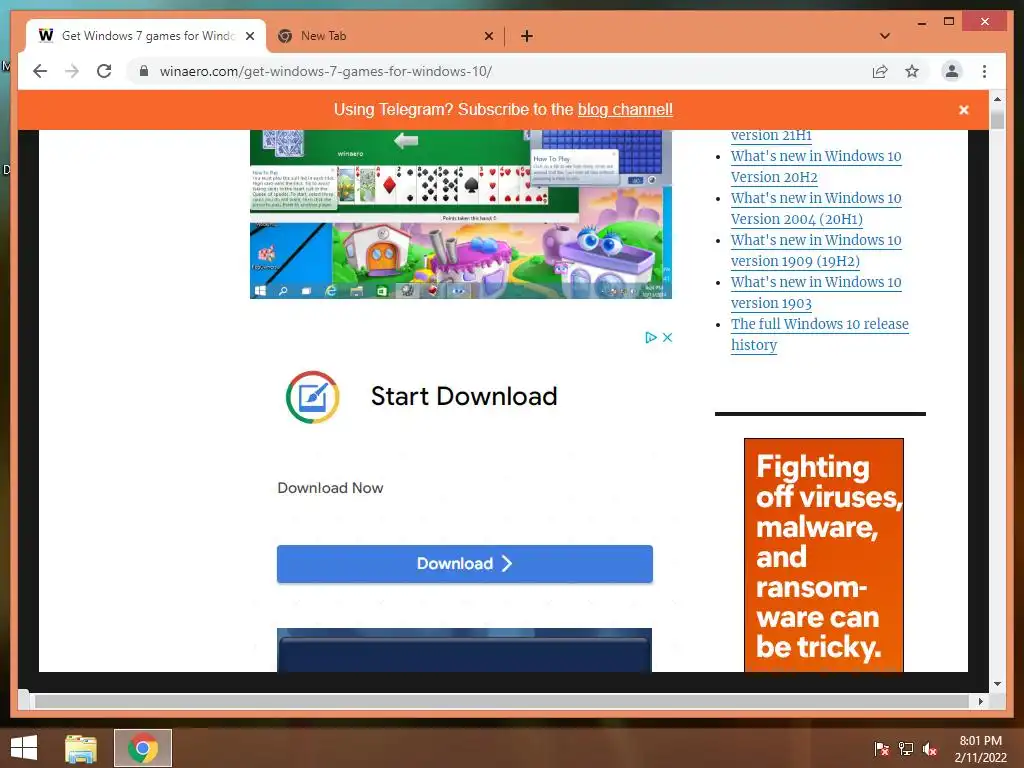Click the Chrome taskbar icon
The image size is (1024, 768).
(143, 748)
